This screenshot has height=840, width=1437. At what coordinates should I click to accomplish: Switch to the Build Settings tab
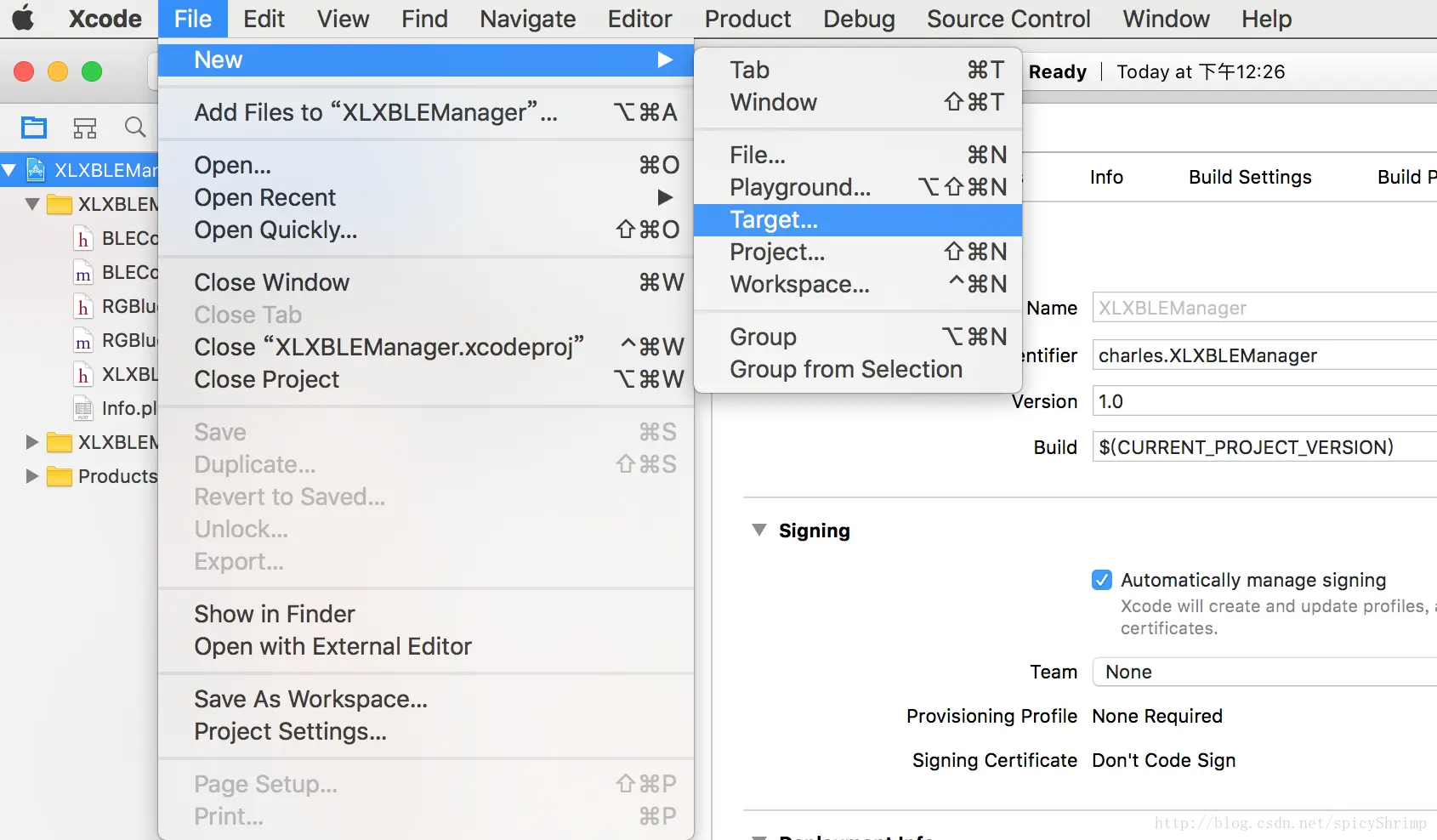coord(1250,177)
